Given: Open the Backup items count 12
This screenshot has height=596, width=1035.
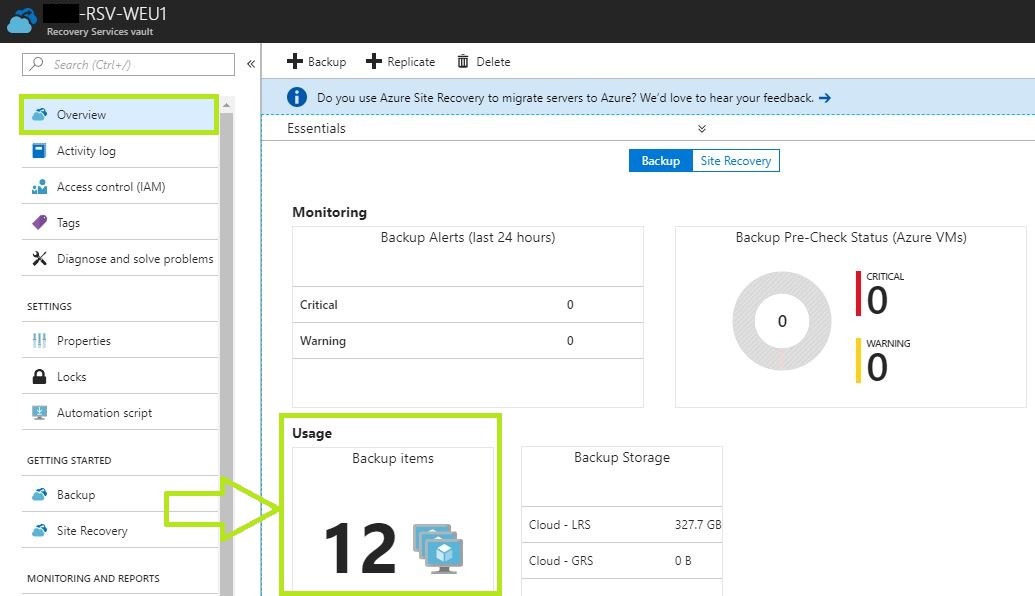Looking at the screenshot, I should 360,548.
